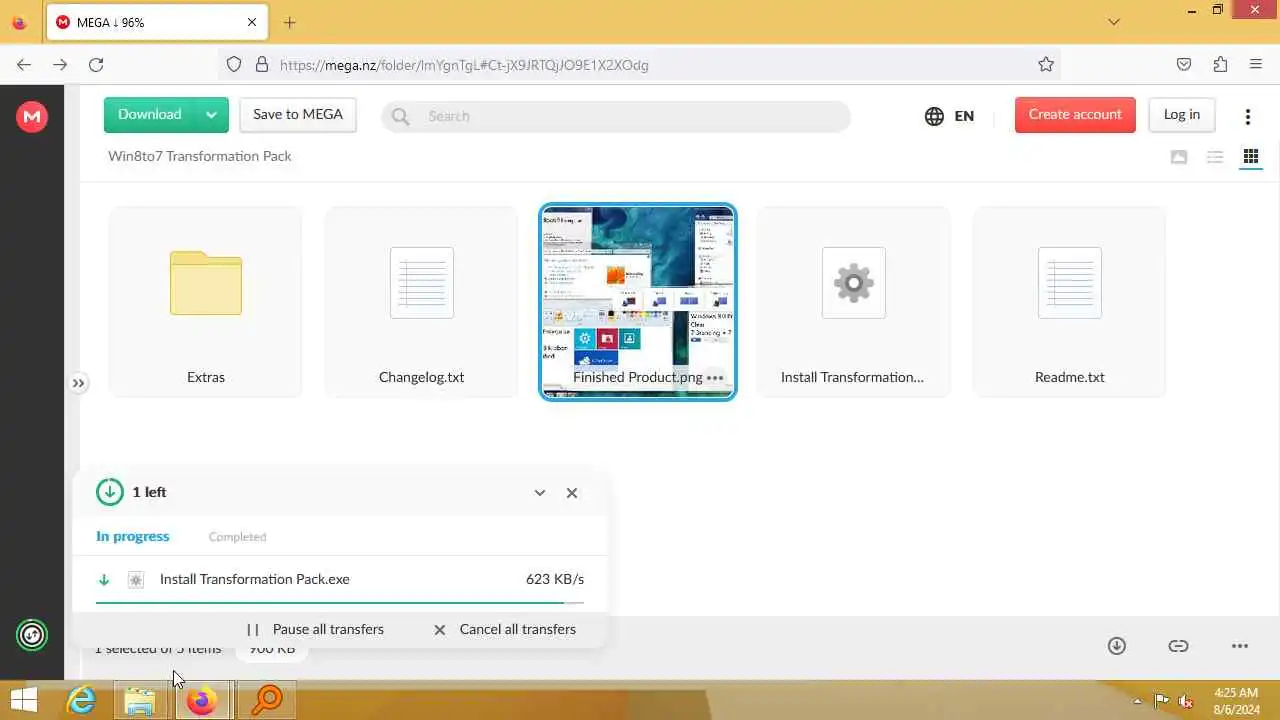Open Firefox extensions icon
Image resolution: width=1280 pixels, height=720 pixels.
coord(1220,65)
